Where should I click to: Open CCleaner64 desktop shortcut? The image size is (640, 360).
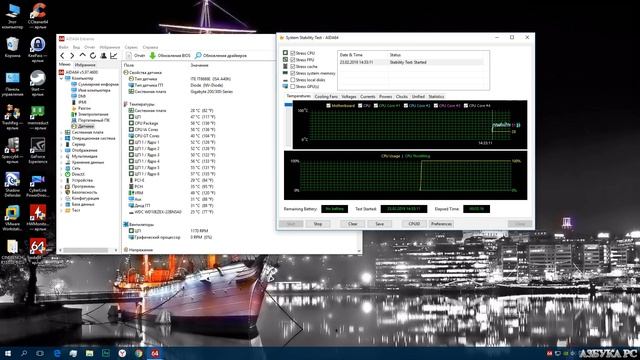click(38, 16)
